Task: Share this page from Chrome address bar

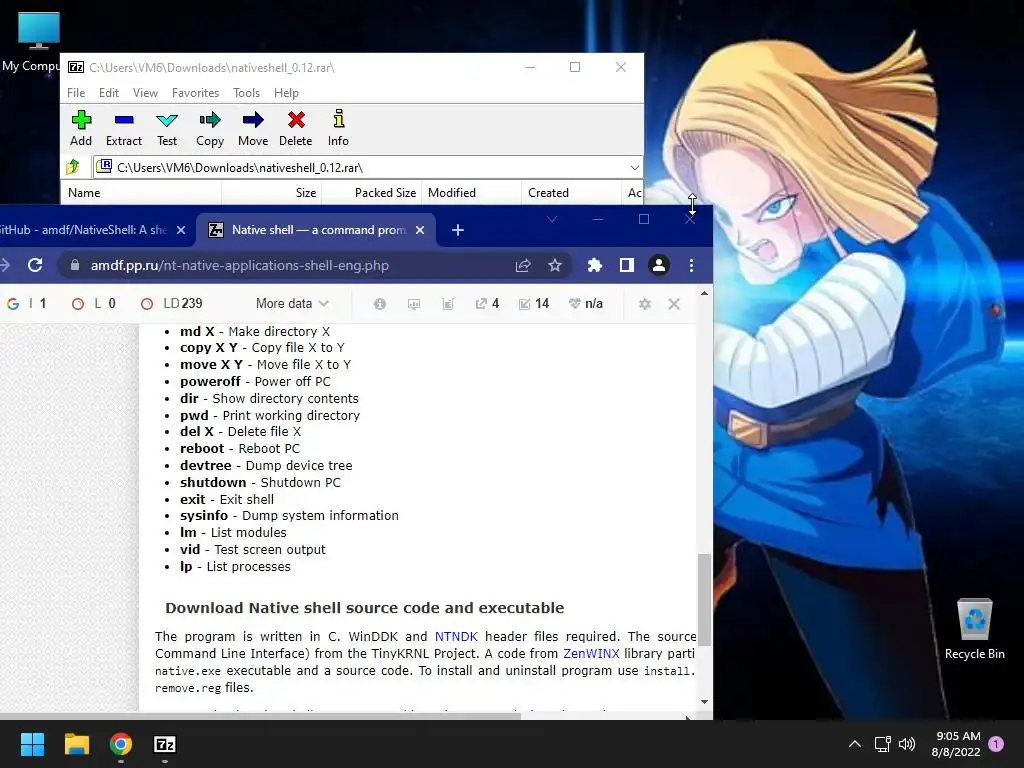Action: pos(522,265)
